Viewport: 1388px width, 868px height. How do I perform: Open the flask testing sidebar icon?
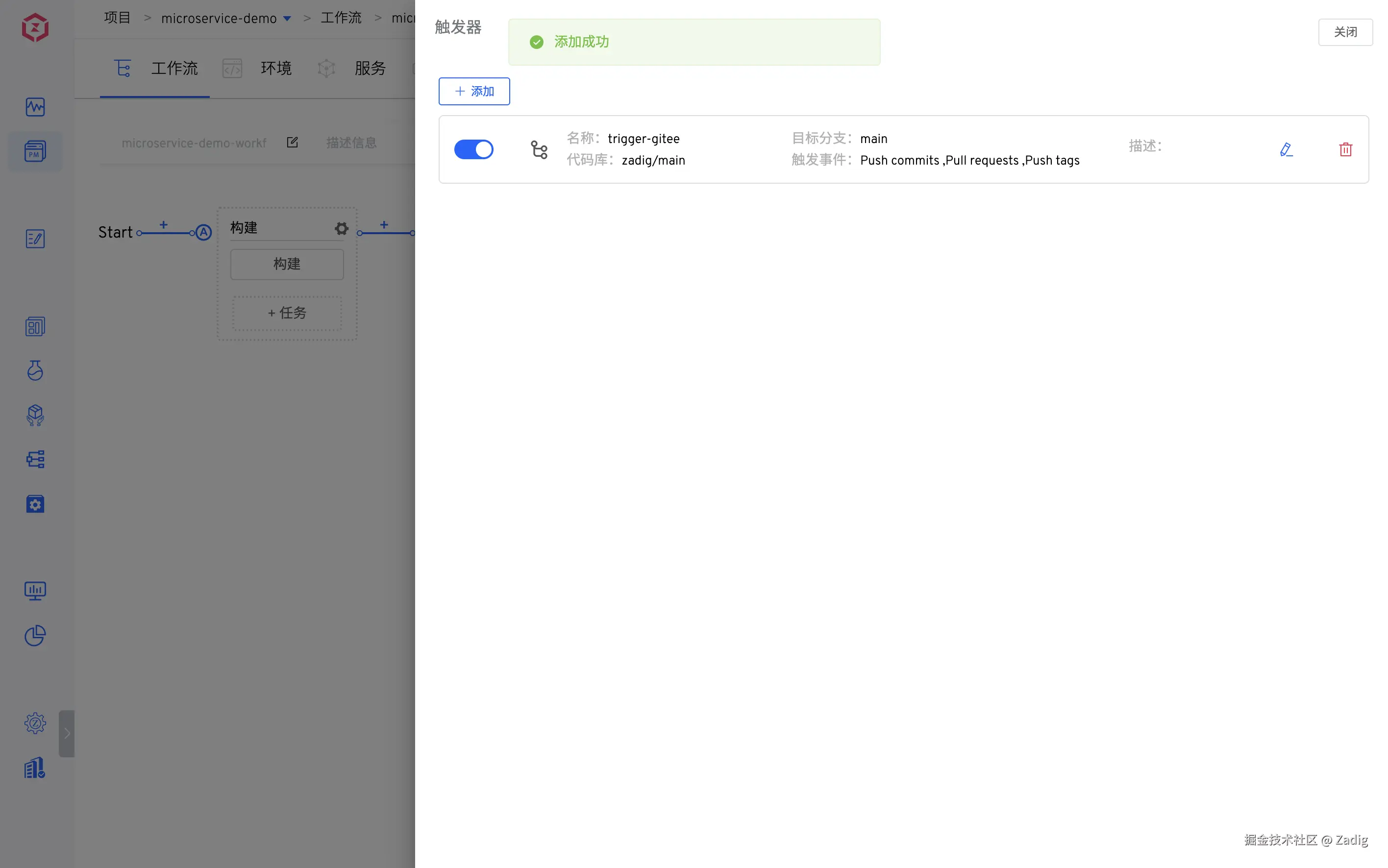(35, 370)
